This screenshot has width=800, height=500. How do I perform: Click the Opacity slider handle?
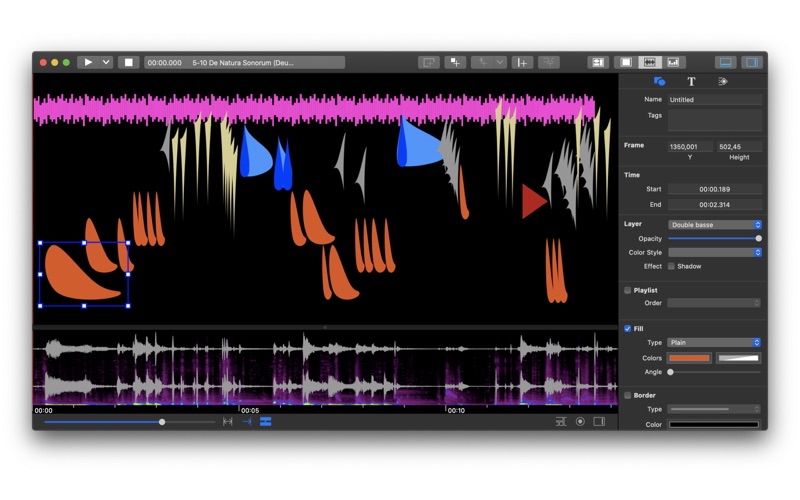click(x=759, y=239)
